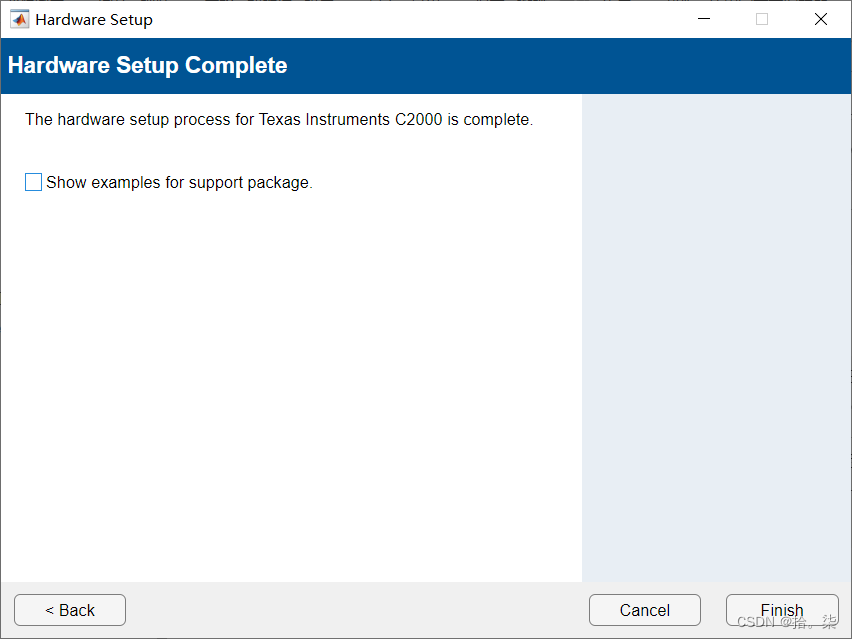The width and height of the screenshot is (852, 639).
Task: Click the 'Show examples for support package' label
Action: coord(179,183)
